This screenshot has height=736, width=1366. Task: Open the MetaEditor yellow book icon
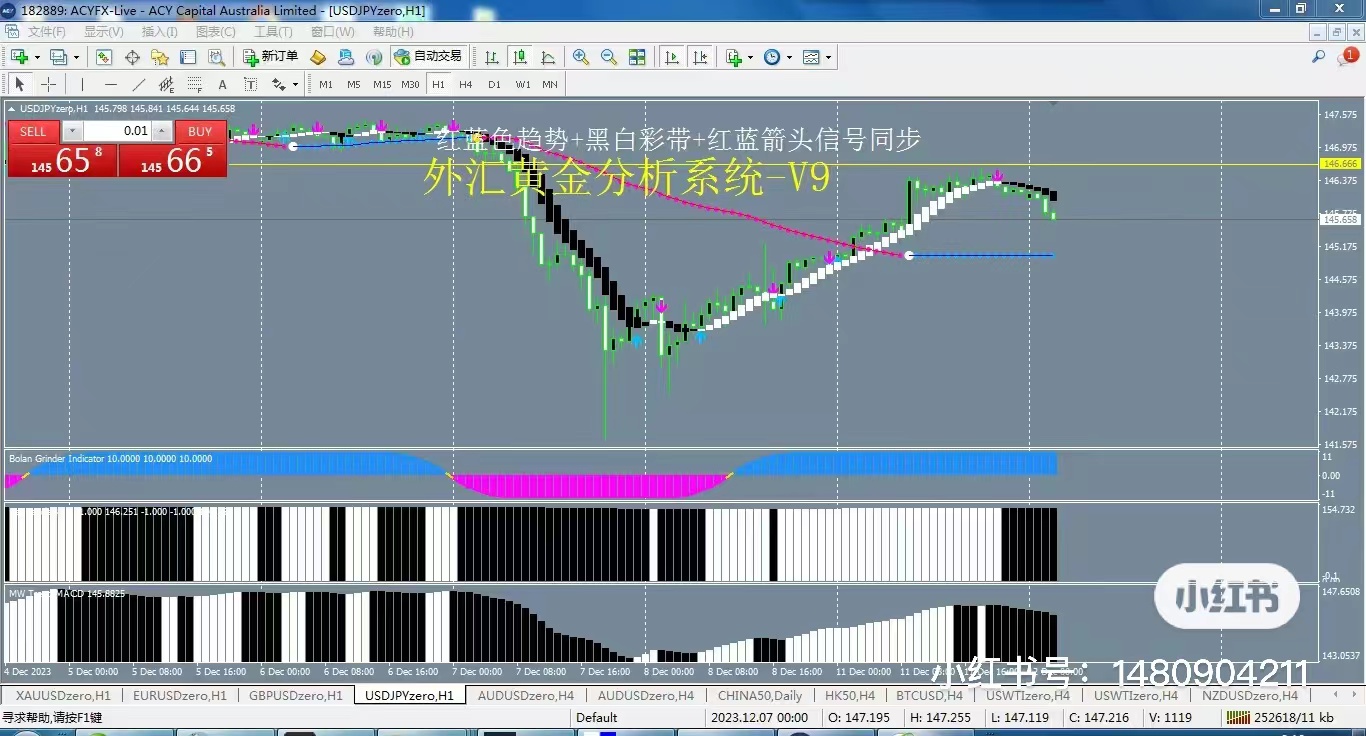pyautogui.click(x=318, y=57)
